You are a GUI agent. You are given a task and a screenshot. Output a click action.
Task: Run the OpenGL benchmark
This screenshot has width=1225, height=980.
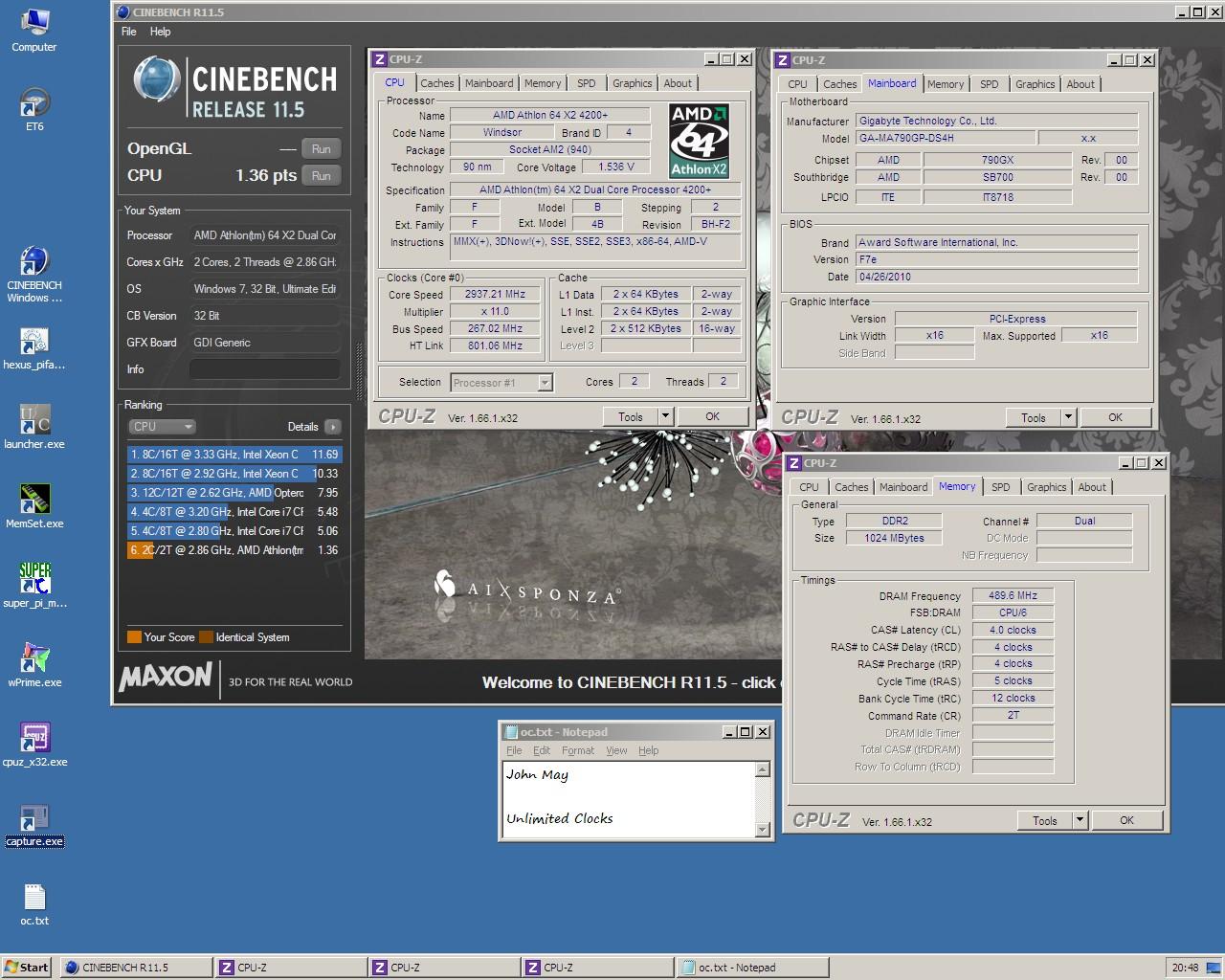coord(322,149)
